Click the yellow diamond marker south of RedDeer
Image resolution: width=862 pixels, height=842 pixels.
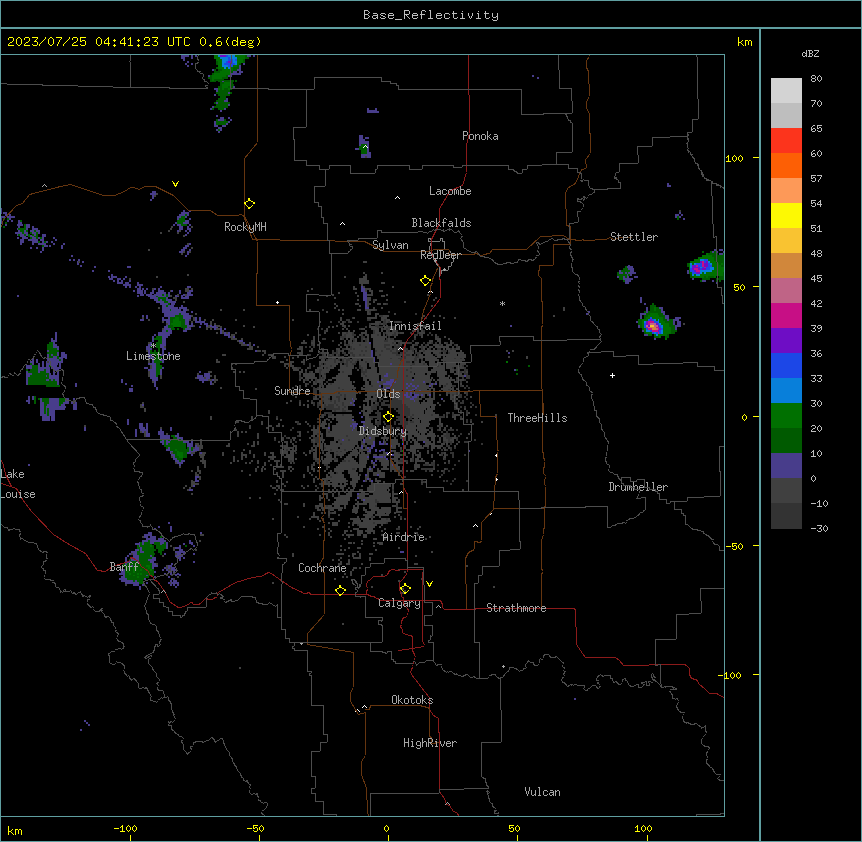click(x=425, y=281)
